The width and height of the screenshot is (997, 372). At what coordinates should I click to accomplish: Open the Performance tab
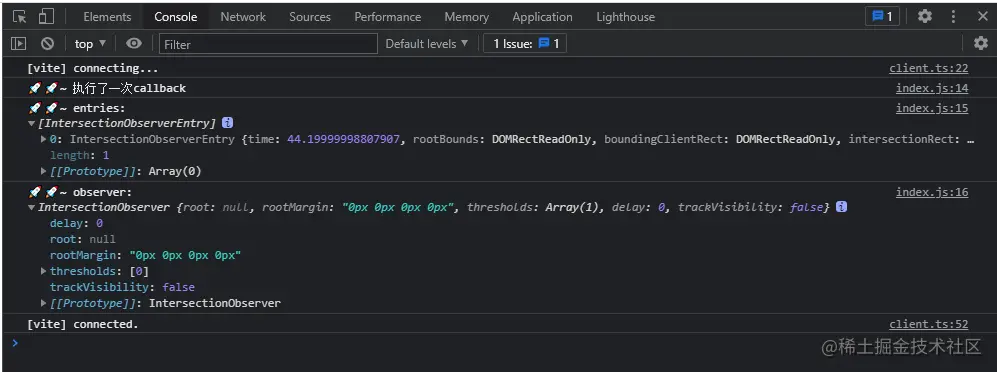387,17
